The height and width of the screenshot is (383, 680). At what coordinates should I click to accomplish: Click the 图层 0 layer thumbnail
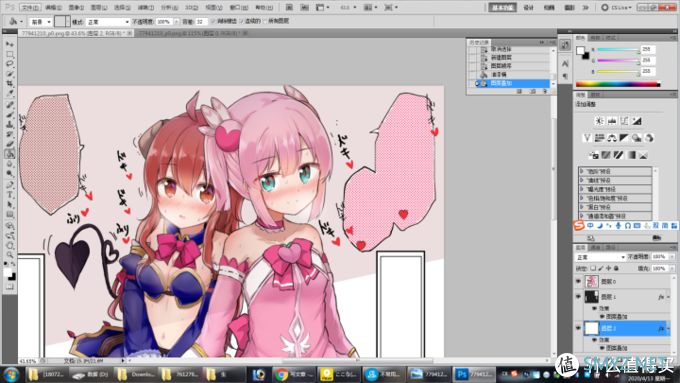(592, 282)
